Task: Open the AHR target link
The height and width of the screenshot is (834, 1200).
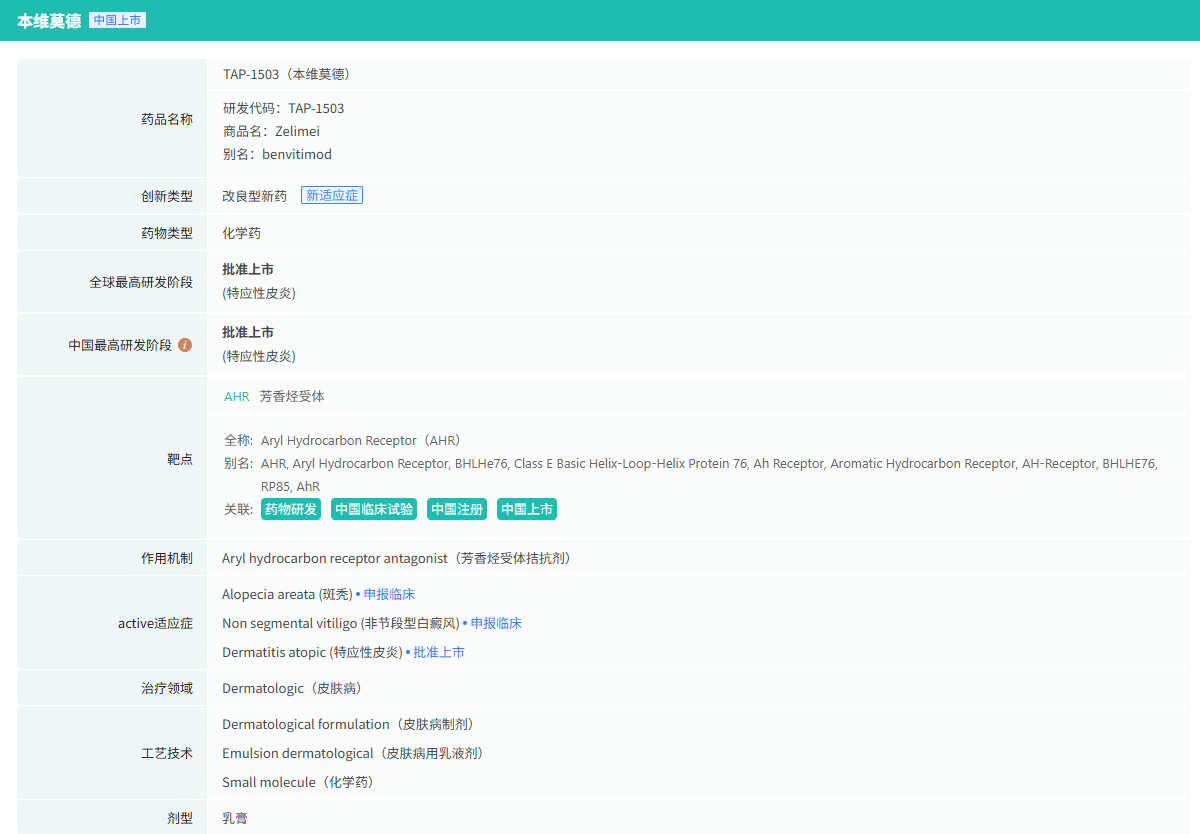Action: [237, 396]
